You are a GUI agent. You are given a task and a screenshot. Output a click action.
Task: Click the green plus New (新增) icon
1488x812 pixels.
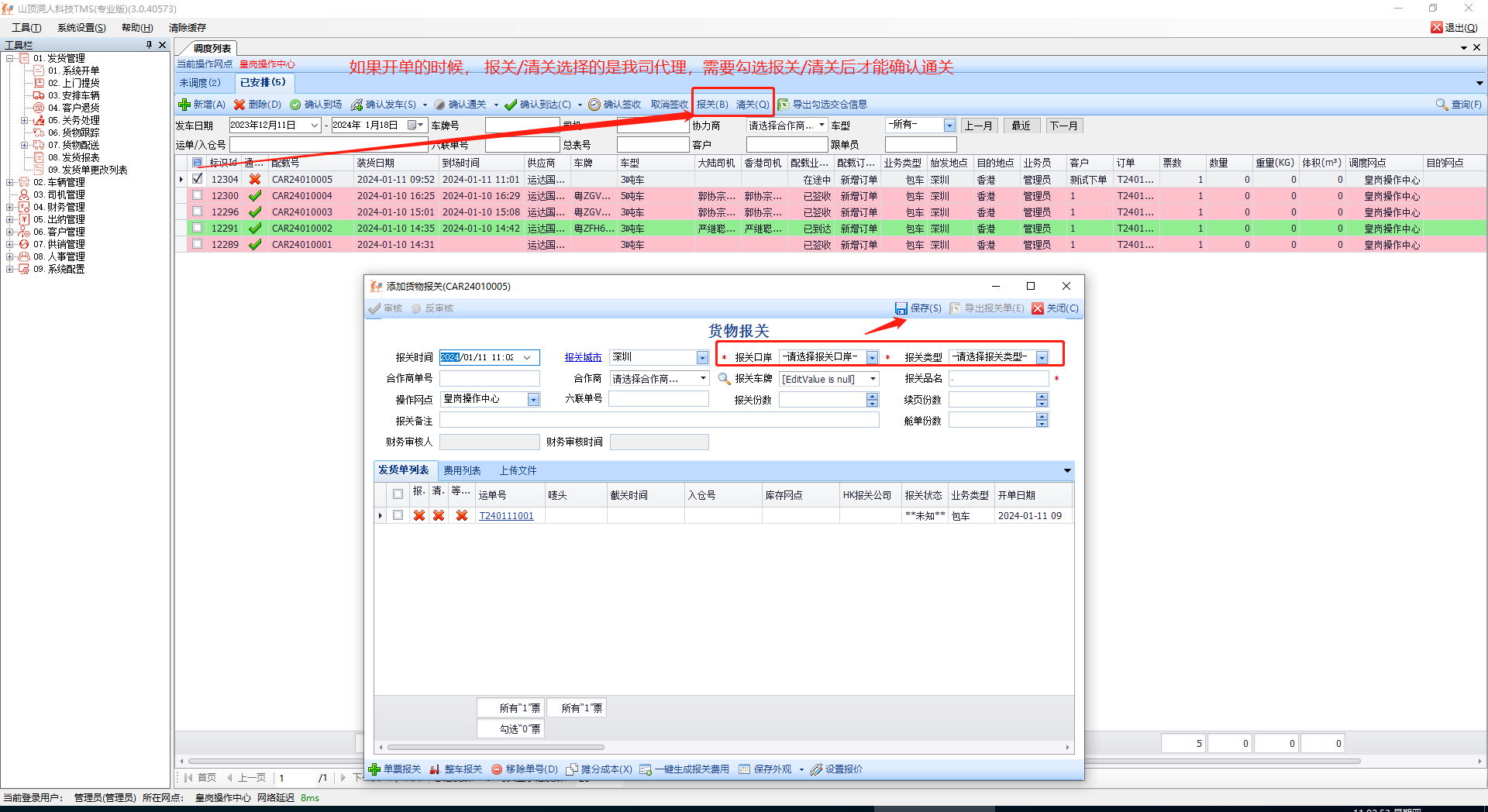184,105
